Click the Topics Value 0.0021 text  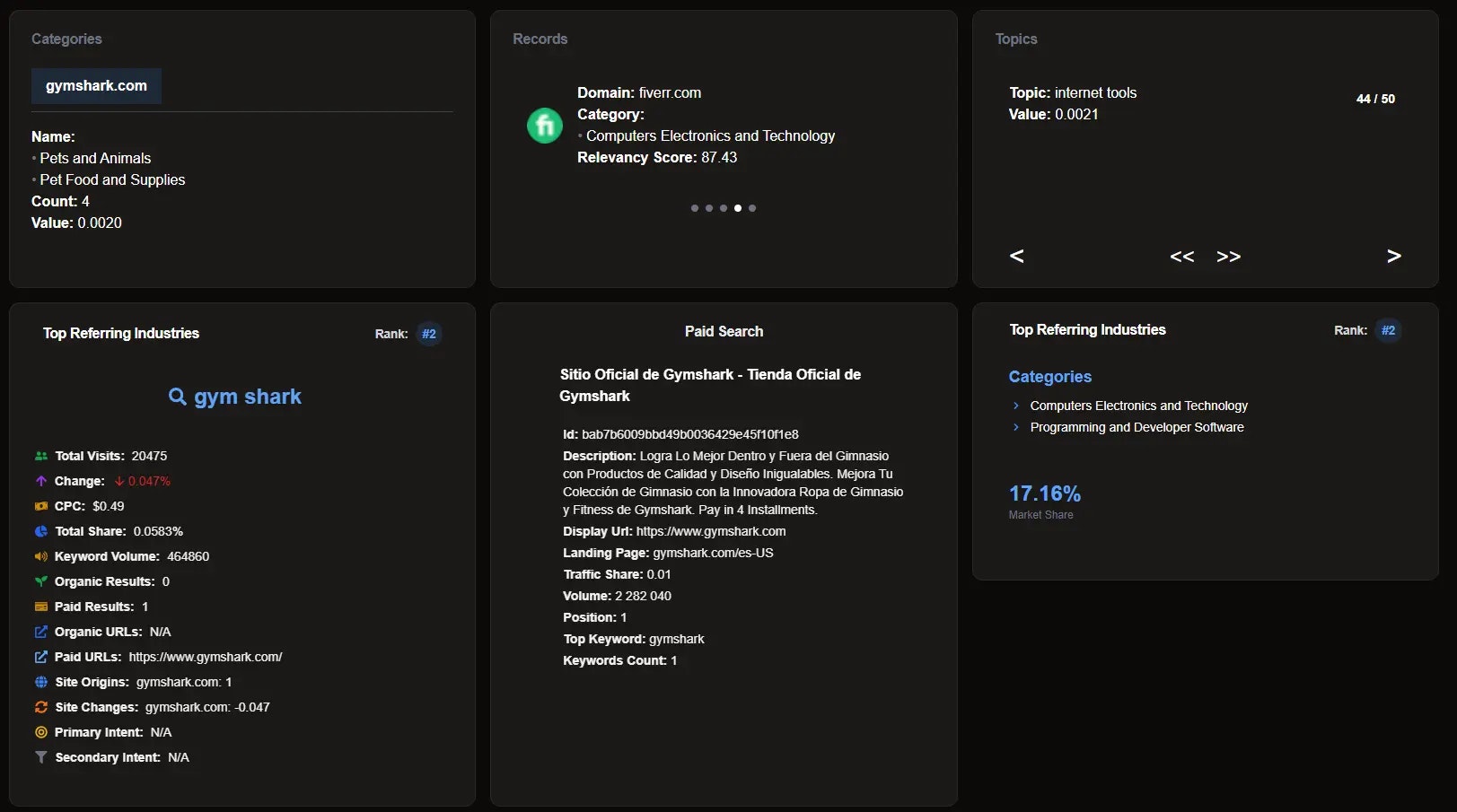click(x=1054, y=114)
